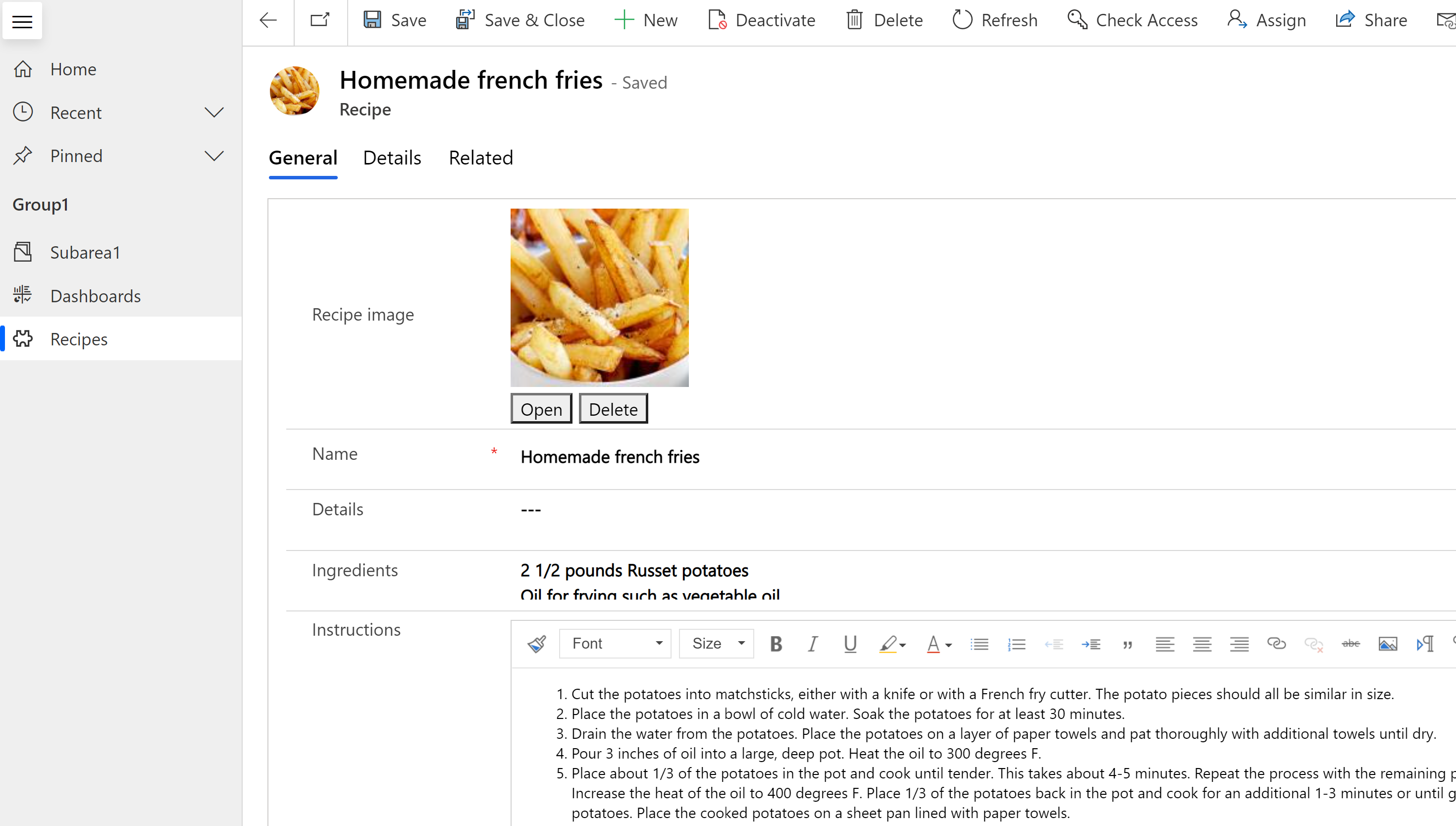Select the Font dropdown
The height and width of the screenshot is (826, 1456).
tap(614, 642)
